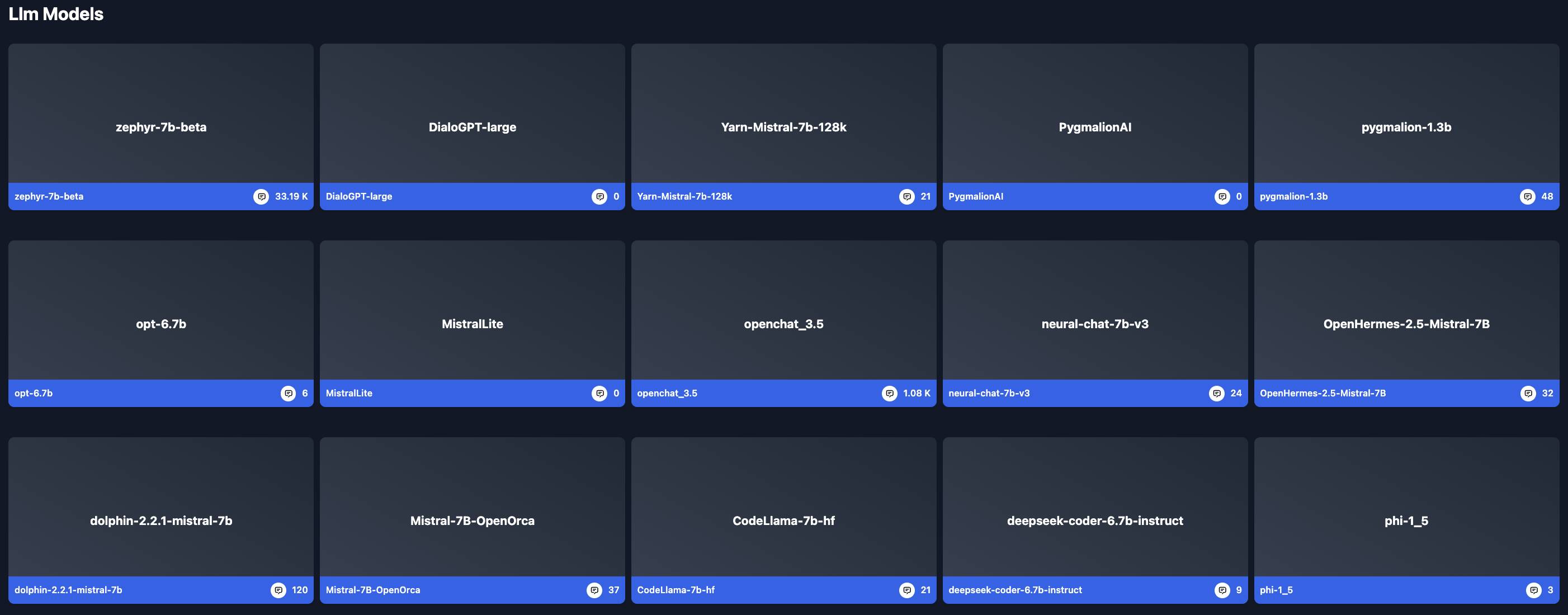Click the Llm Models heading
The image size is (1568, 615).
(x=56, y=14)
